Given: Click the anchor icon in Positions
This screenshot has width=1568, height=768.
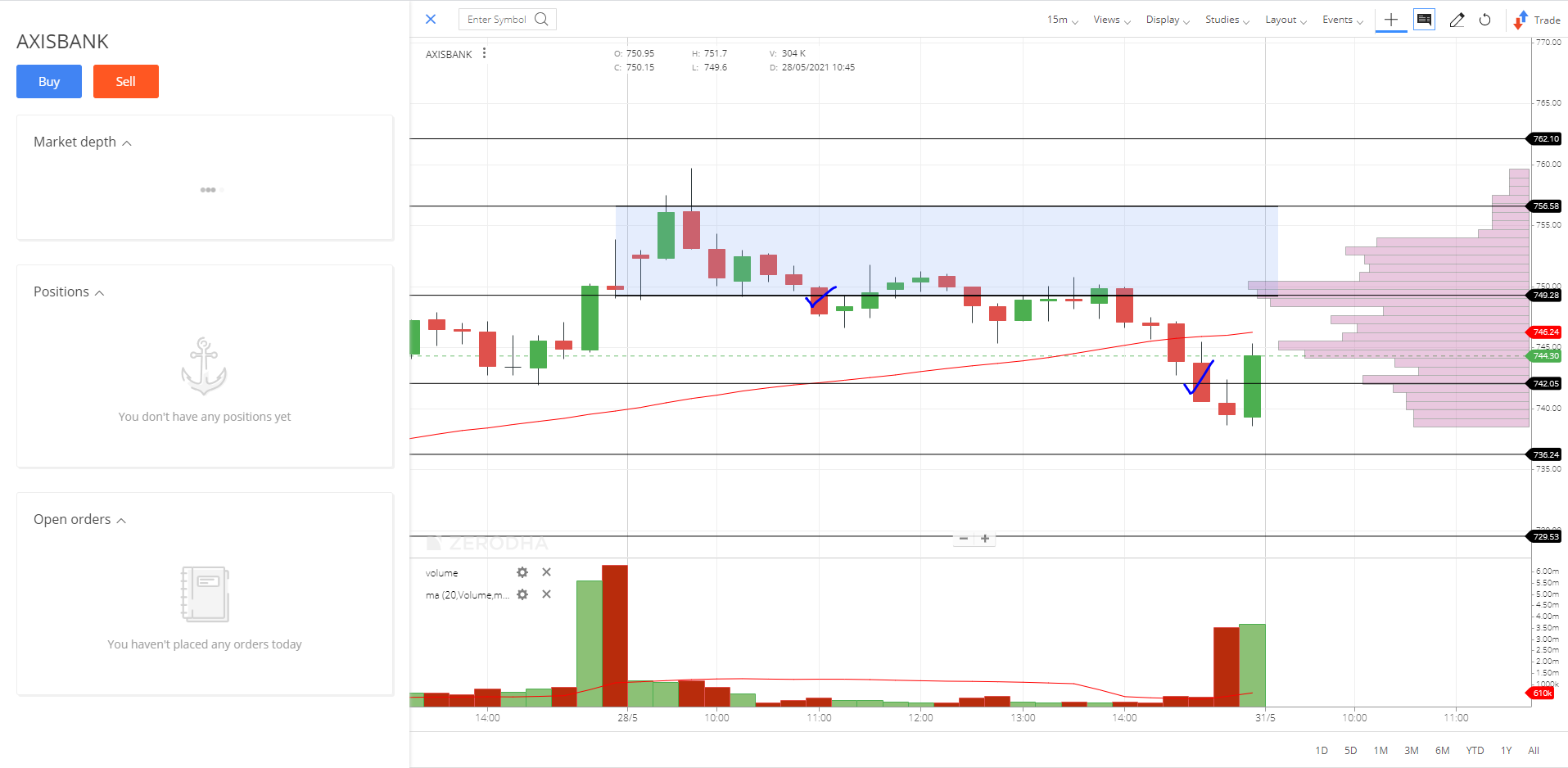Looking at the screenshot, I should tap(204, 366).
